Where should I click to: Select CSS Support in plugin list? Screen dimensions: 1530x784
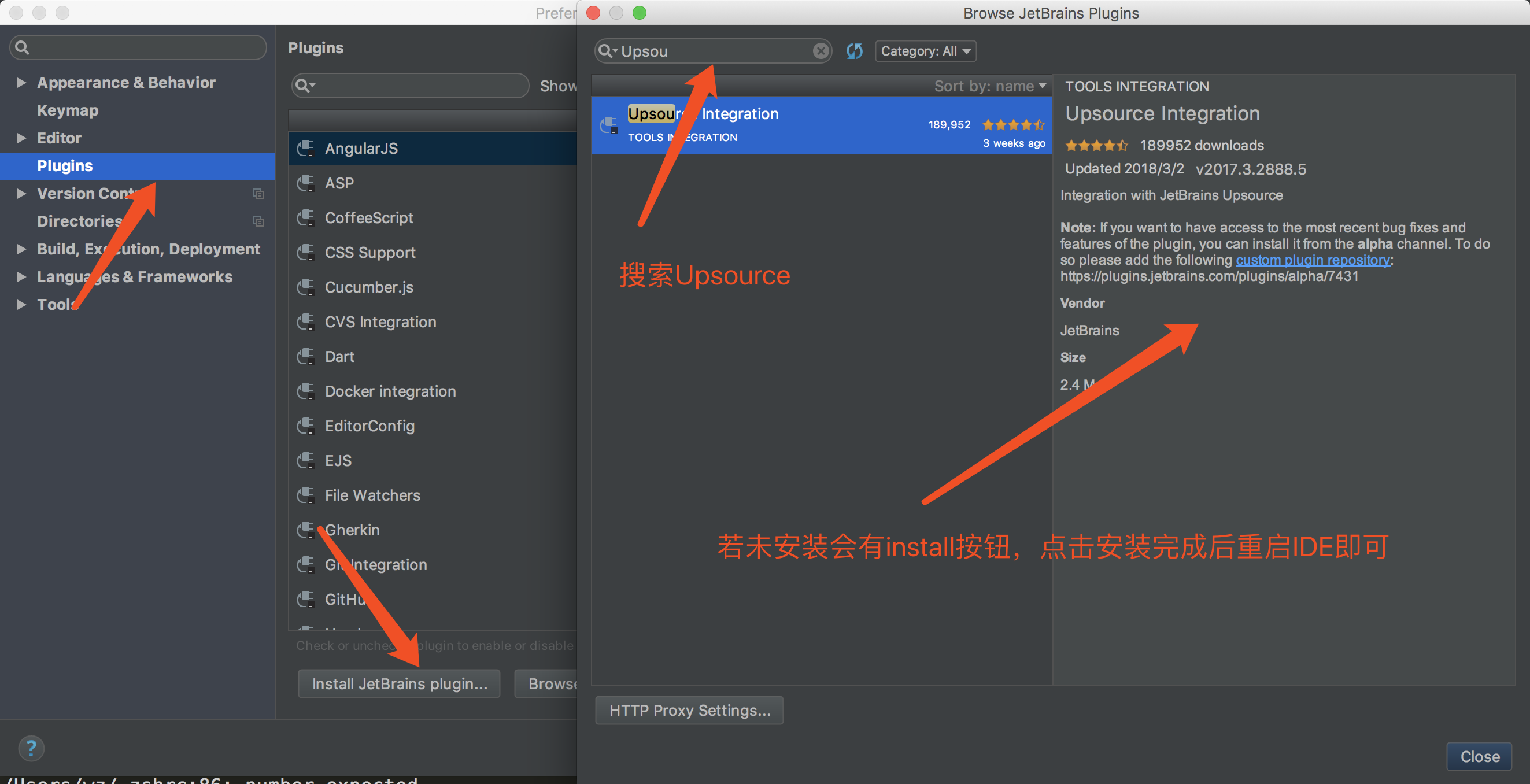[433, 253]
